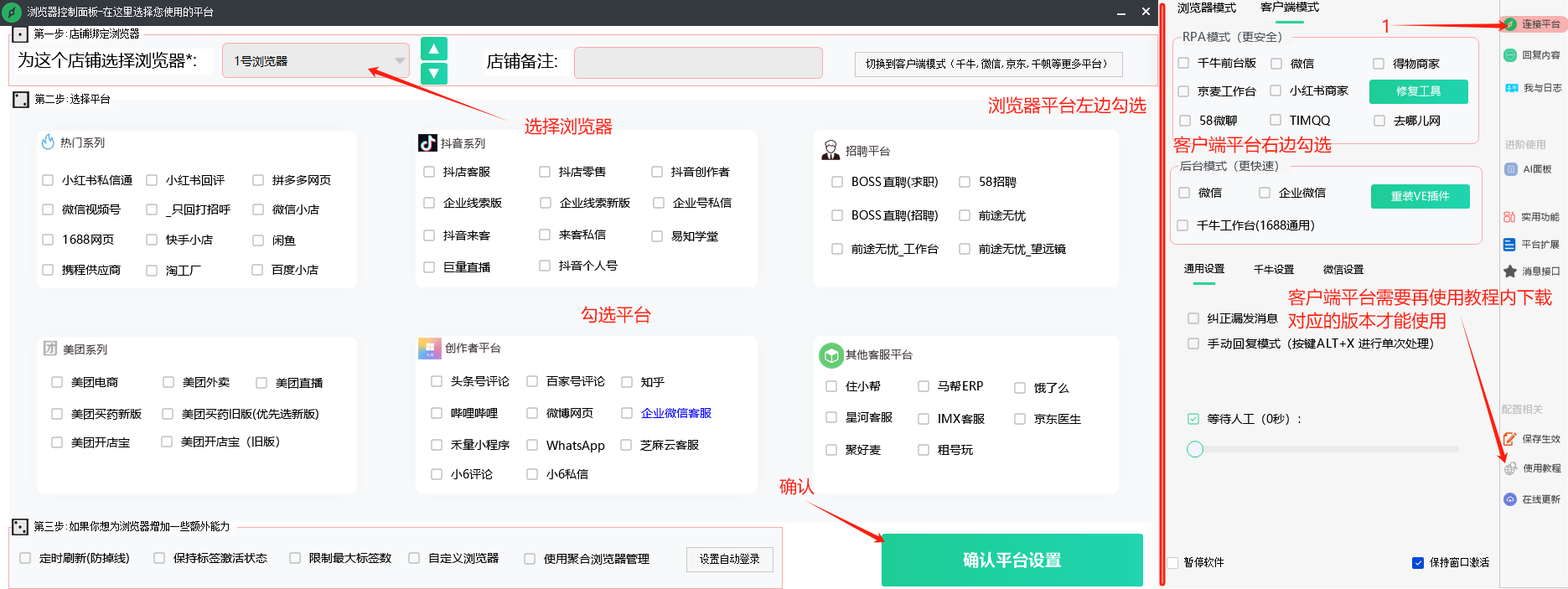This screenshot has height=589, width=1568.
Task: Open the 企业微信客服 link
Action: [676, 413]
